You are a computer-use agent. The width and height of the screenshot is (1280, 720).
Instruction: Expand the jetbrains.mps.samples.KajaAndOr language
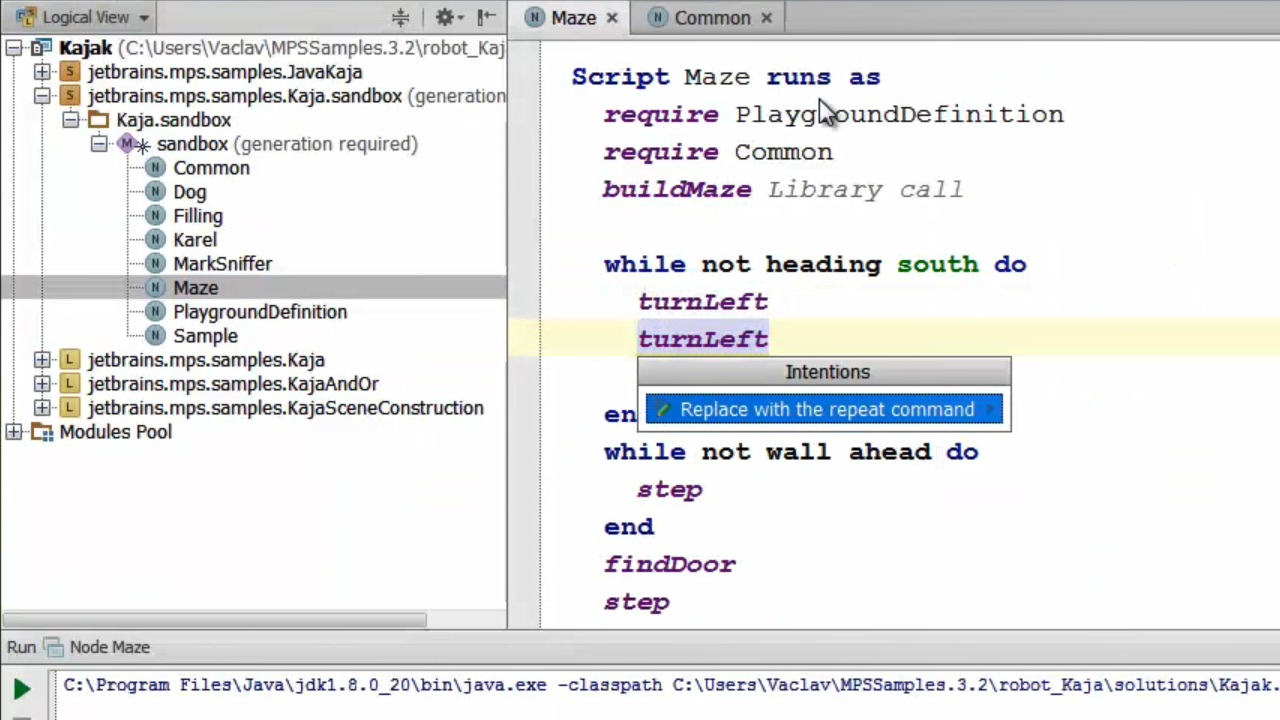point(42,384)
